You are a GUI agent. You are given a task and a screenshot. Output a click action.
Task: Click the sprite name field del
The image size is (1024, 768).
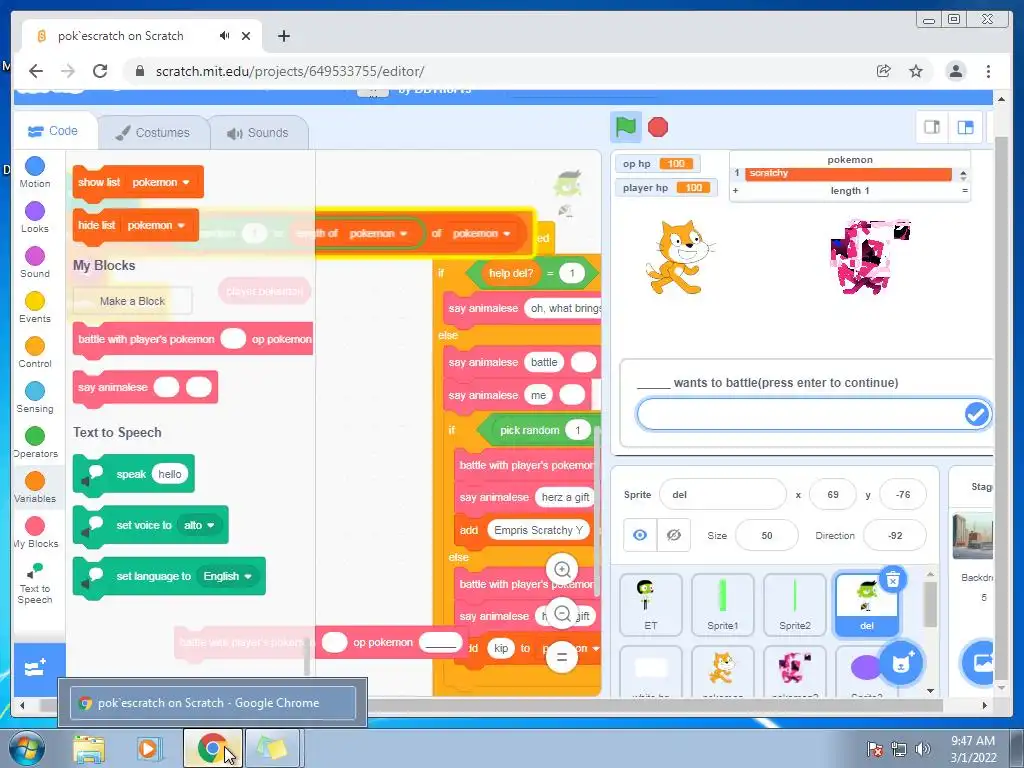(x=722, y=494)
